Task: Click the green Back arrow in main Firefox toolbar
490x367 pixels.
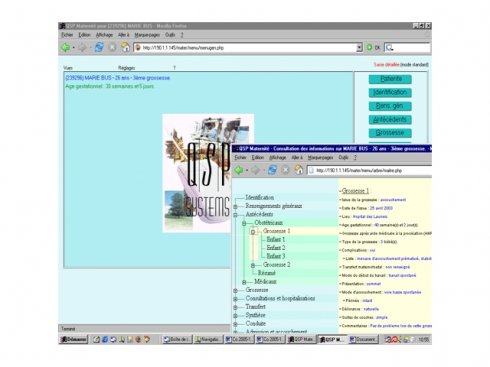Action: (66, 47)
